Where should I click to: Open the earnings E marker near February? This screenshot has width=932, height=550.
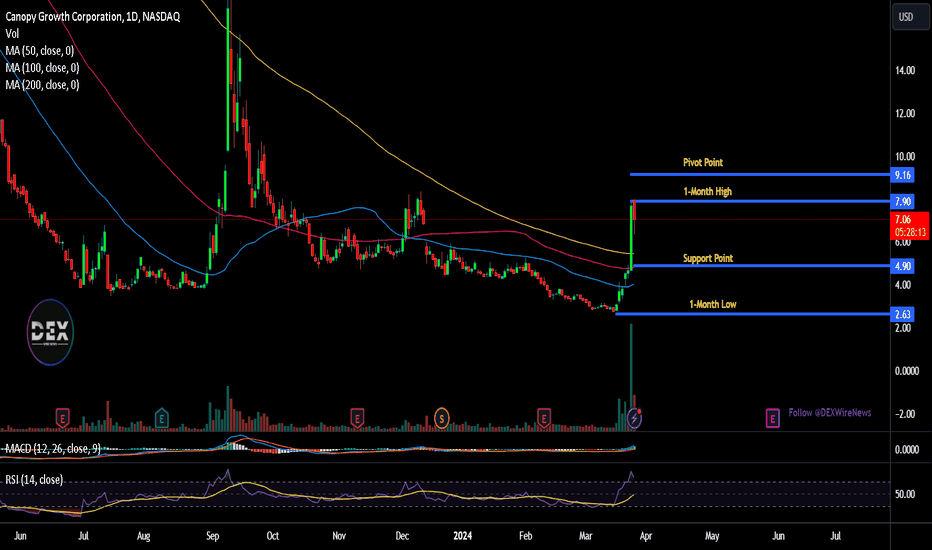click(543, 418)
